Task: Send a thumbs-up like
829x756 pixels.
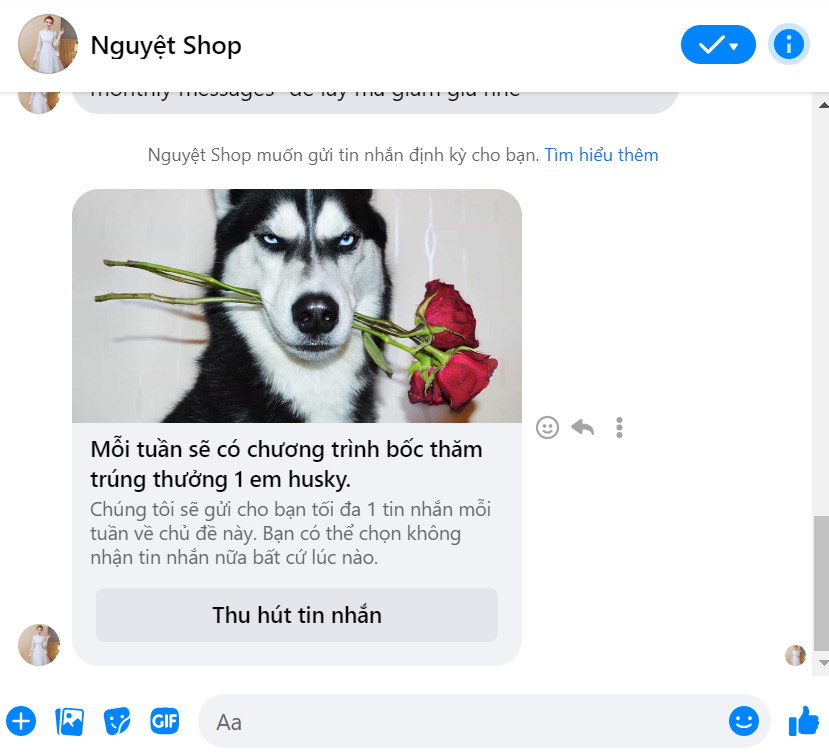Action: tap(803, 721)
